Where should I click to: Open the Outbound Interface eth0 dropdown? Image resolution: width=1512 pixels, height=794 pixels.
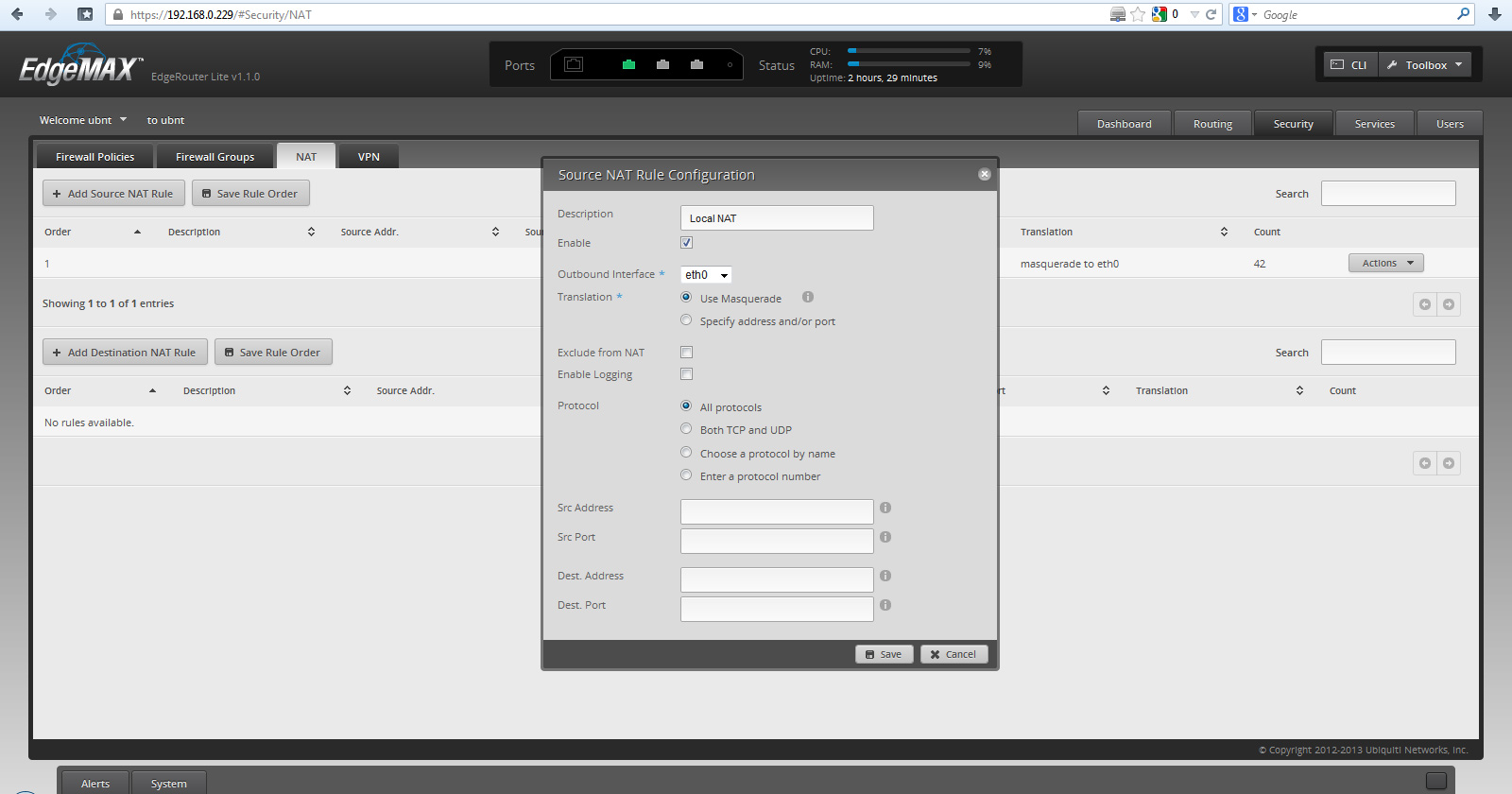707,275
